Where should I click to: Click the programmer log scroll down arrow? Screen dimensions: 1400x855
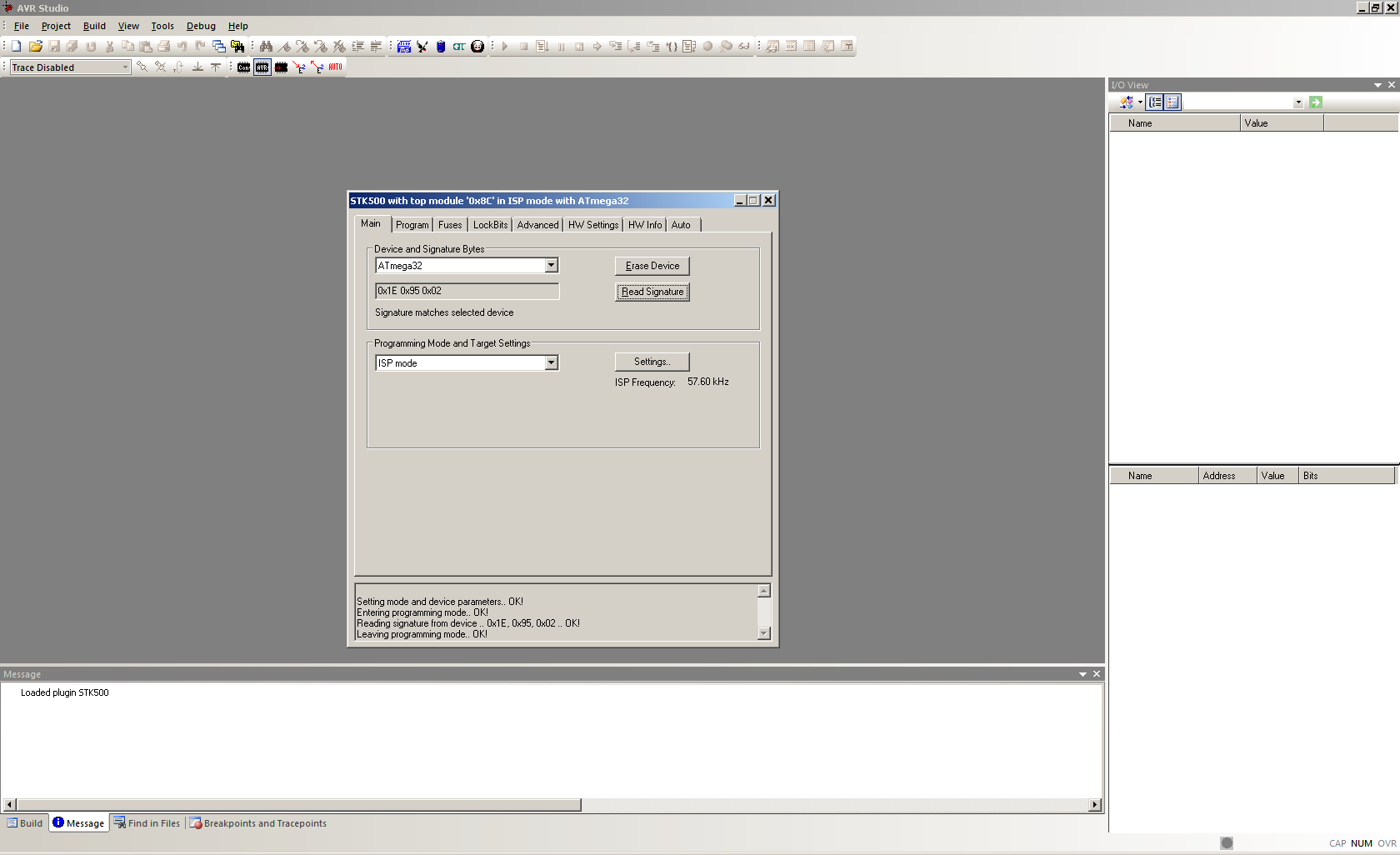pos(764,633)
